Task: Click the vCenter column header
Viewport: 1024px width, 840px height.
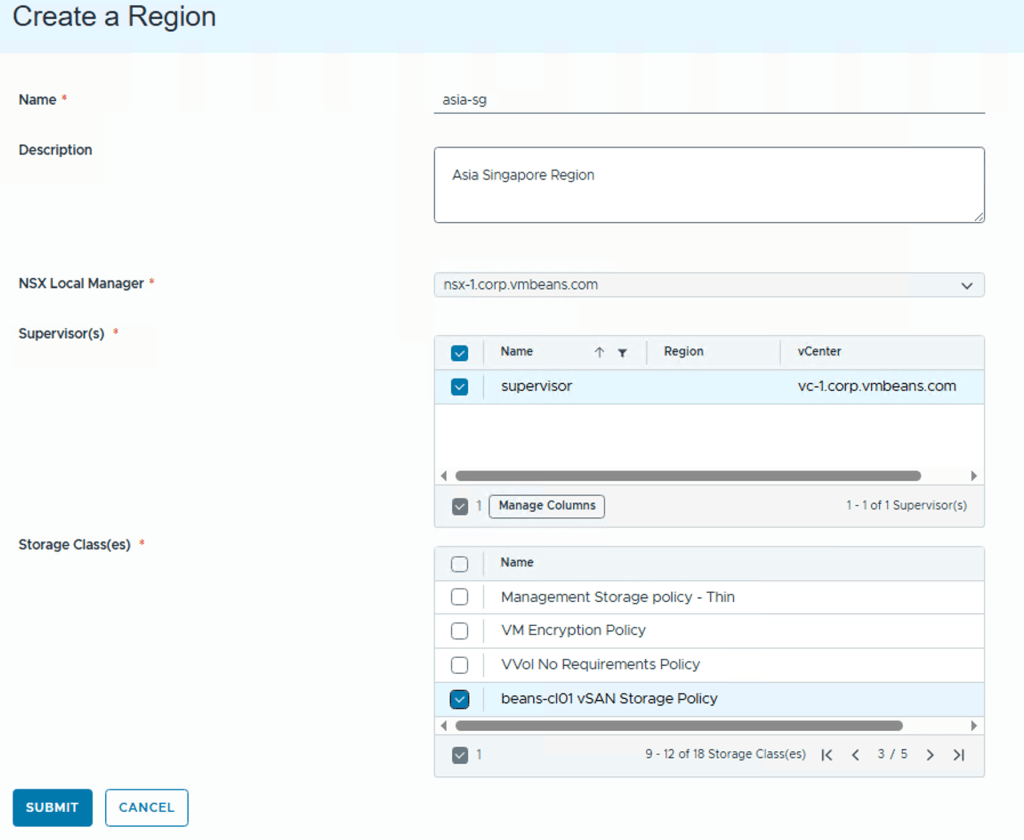Action: click(819, 352)
